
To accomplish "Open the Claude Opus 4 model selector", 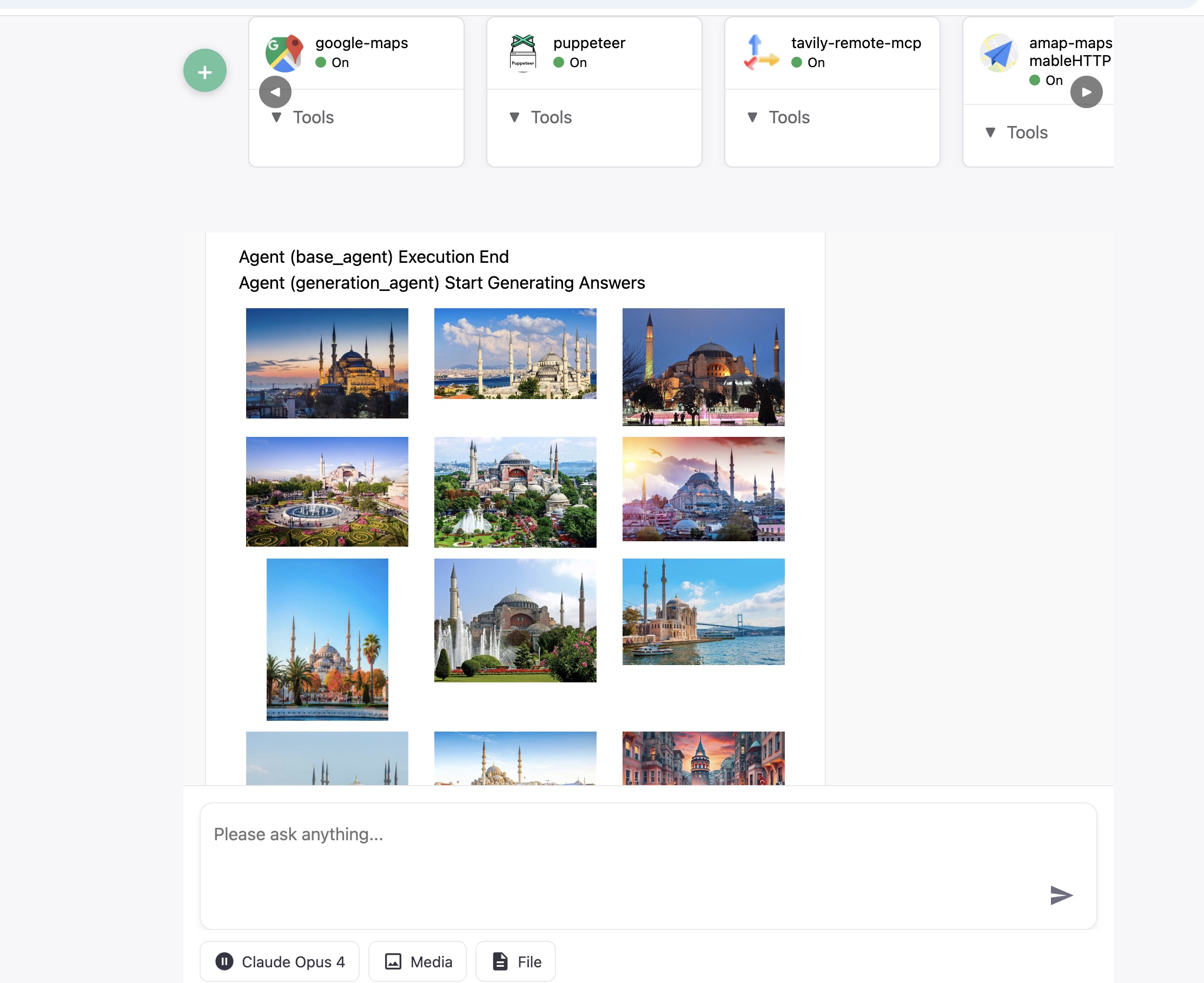I will tap(280, 961).
